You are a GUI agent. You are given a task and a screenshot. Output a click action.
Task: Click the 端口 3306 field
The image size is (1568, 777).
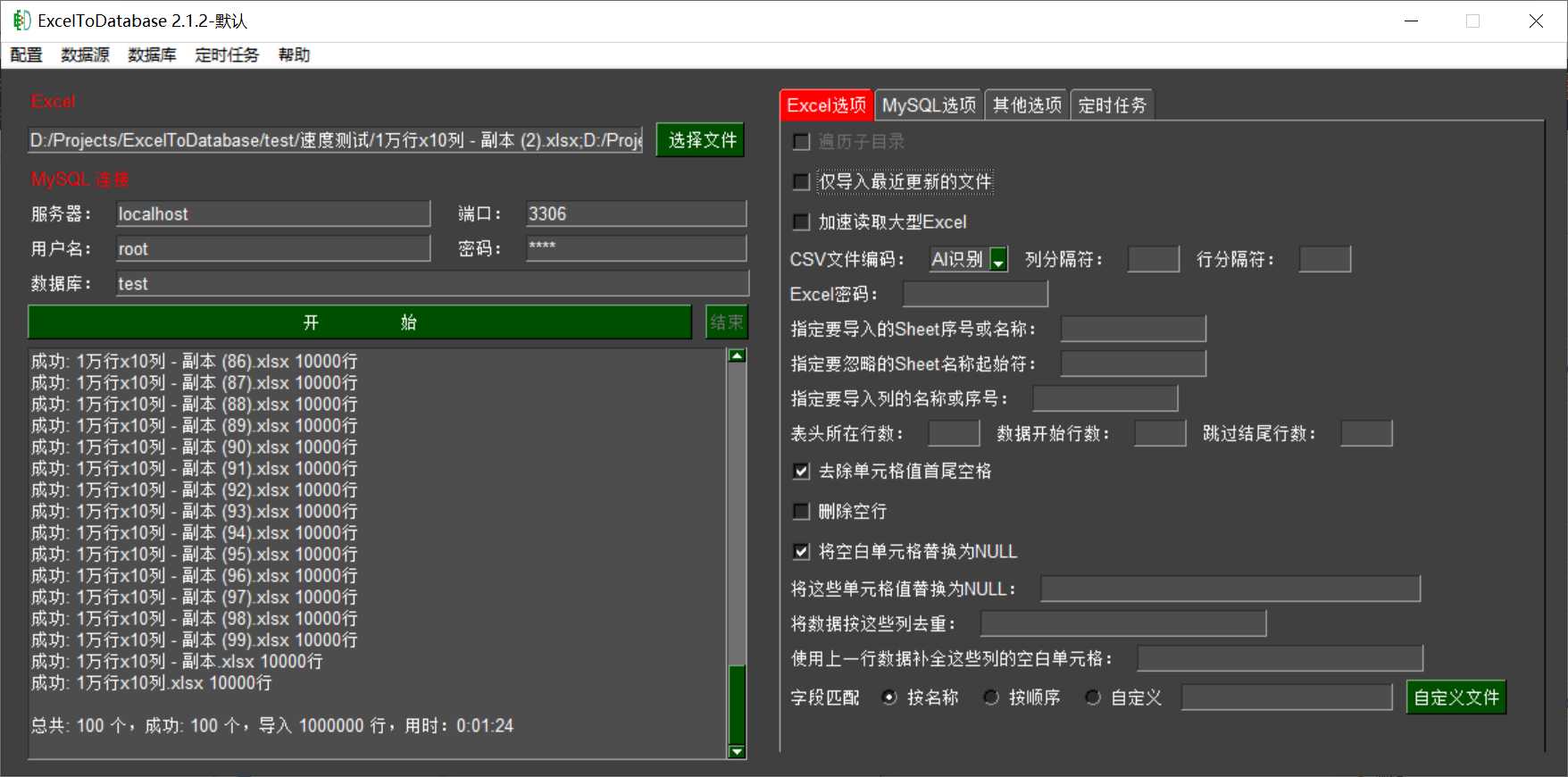pos(636,214)
